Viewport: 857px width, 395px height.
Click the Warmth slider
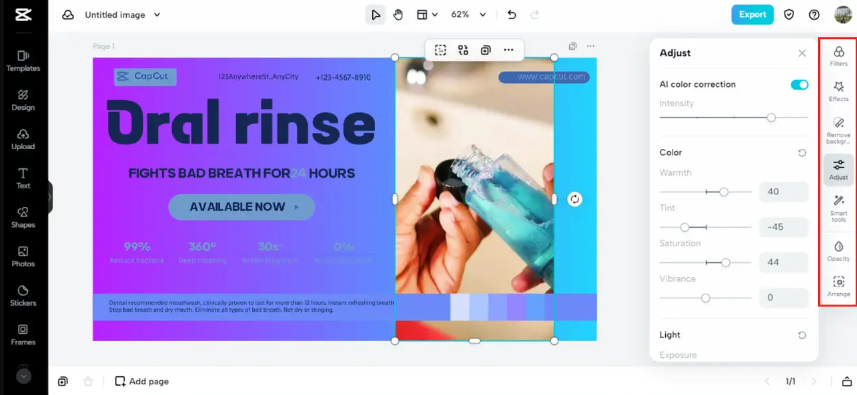[x=706, y=192]
